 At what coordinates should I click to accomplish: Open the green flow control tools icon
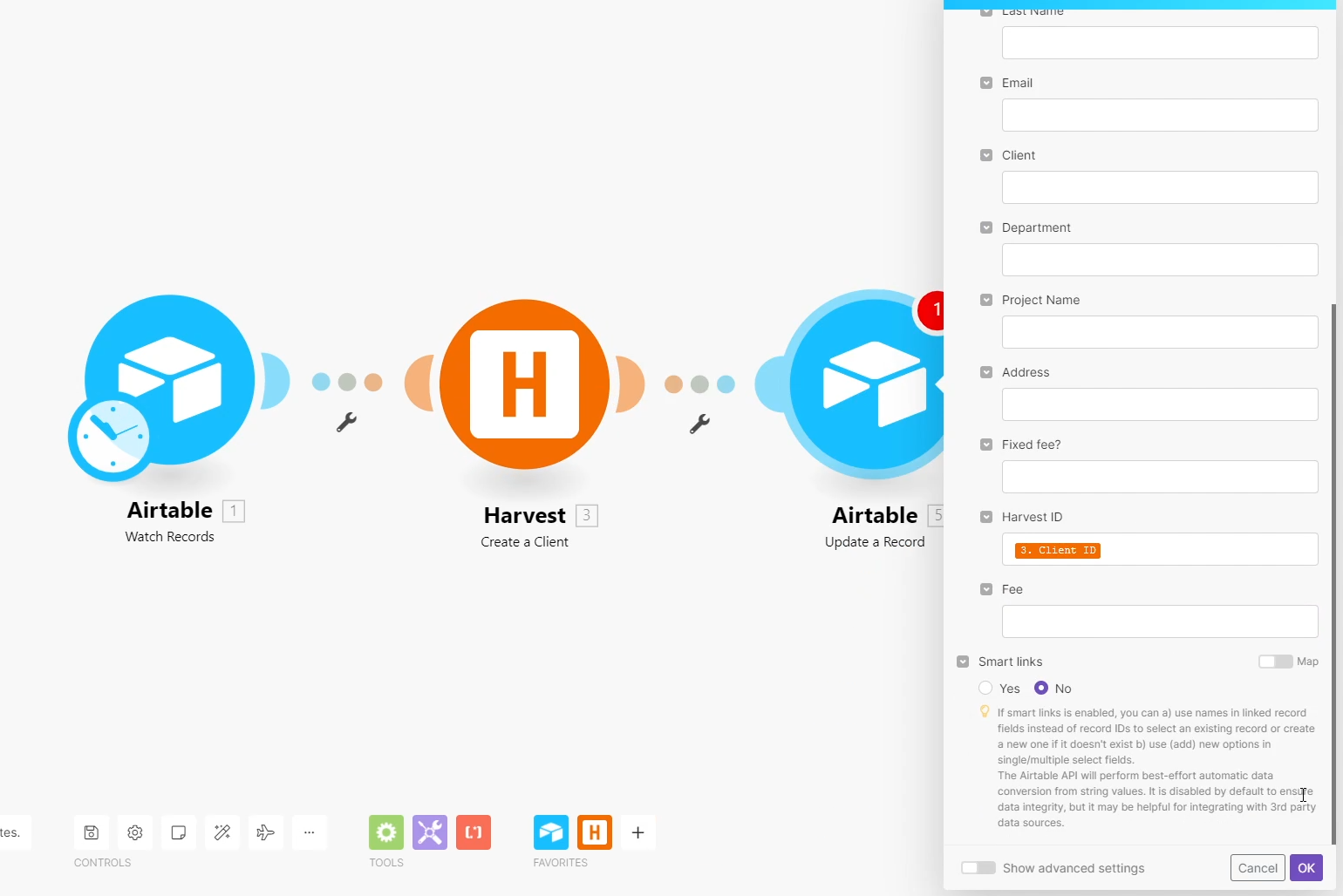[x=386, y=832]
